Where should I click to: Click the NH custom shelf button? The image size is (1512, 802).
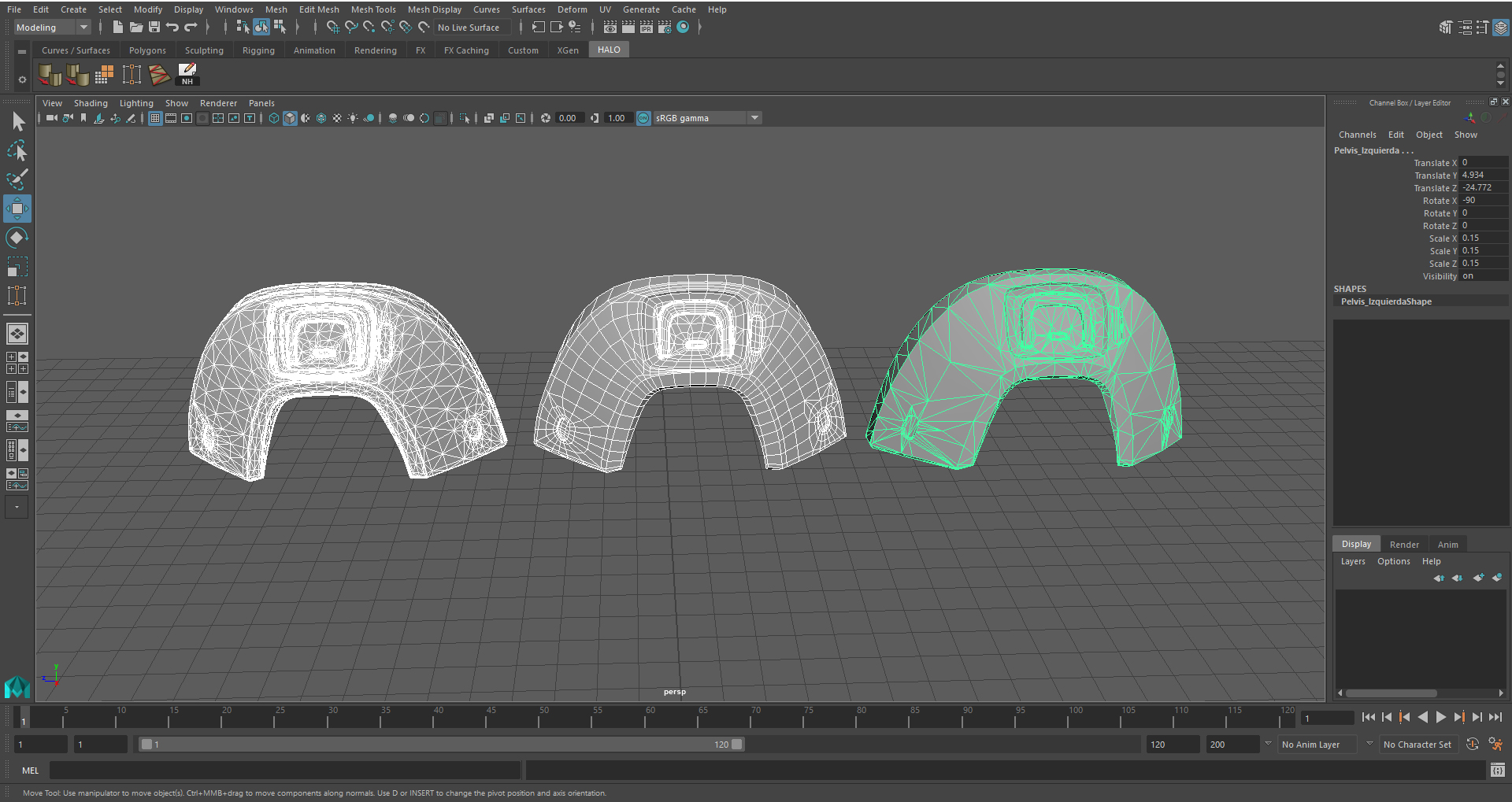click(187, 75)
